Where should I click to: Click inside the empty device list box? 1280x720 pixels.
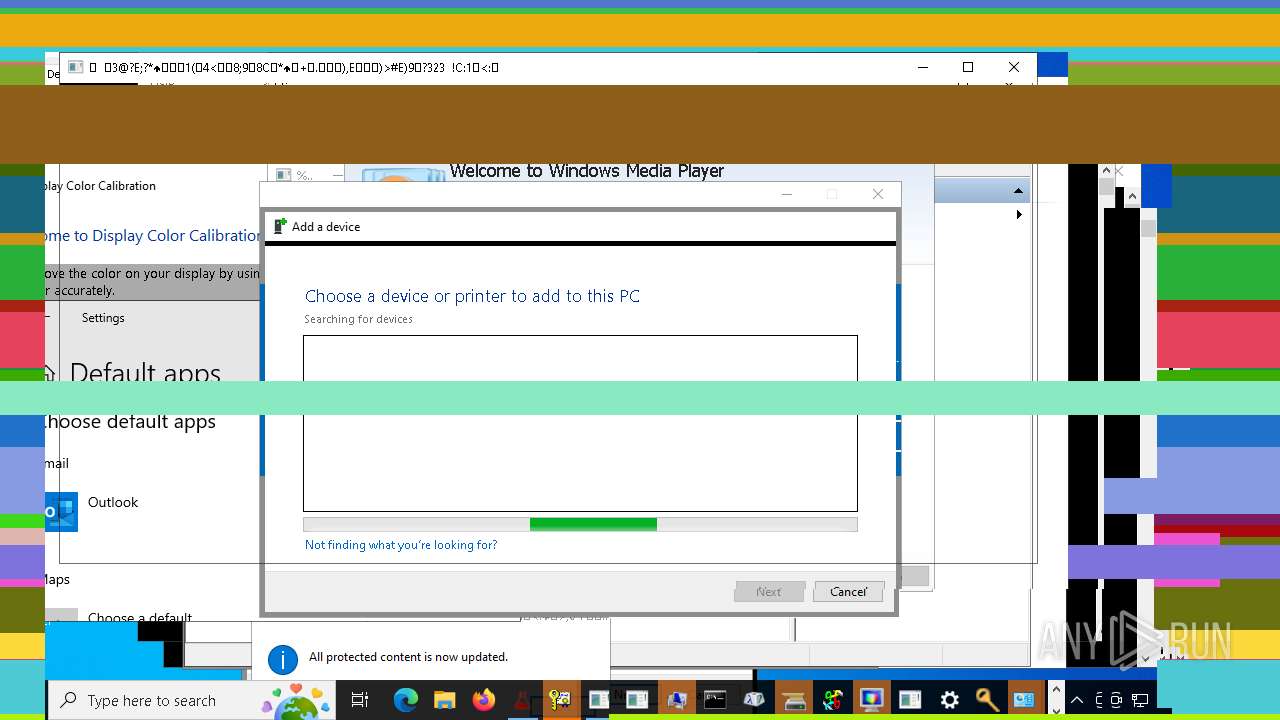pos(580,423)
